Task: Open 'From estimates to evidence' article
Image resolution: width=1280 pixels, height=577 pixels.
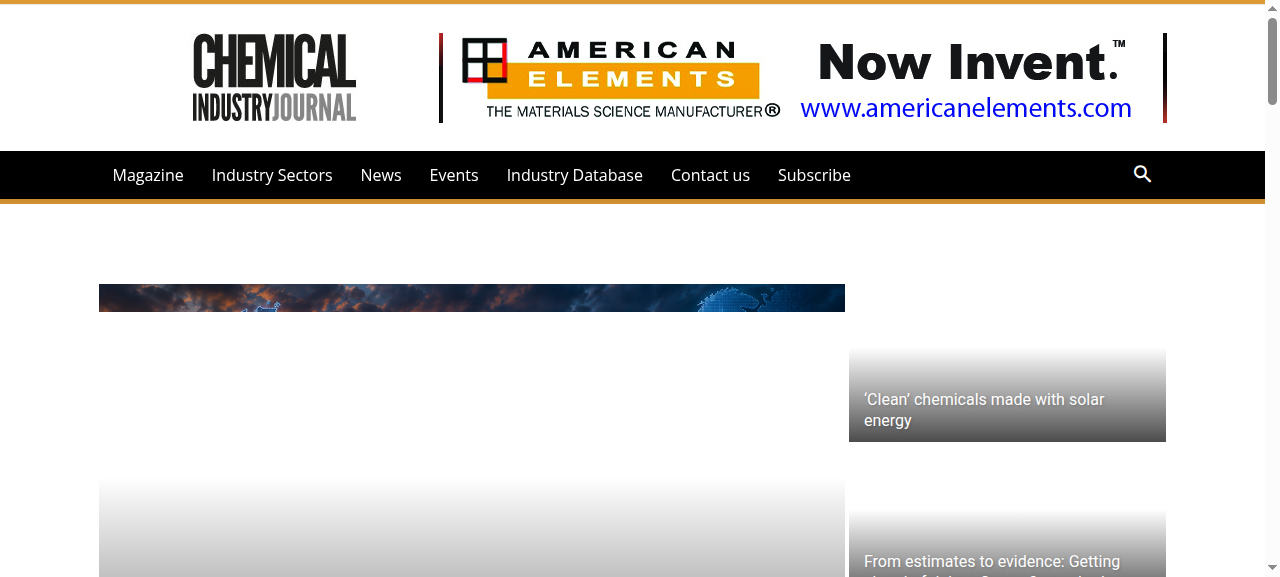Action: click(992, 566)
